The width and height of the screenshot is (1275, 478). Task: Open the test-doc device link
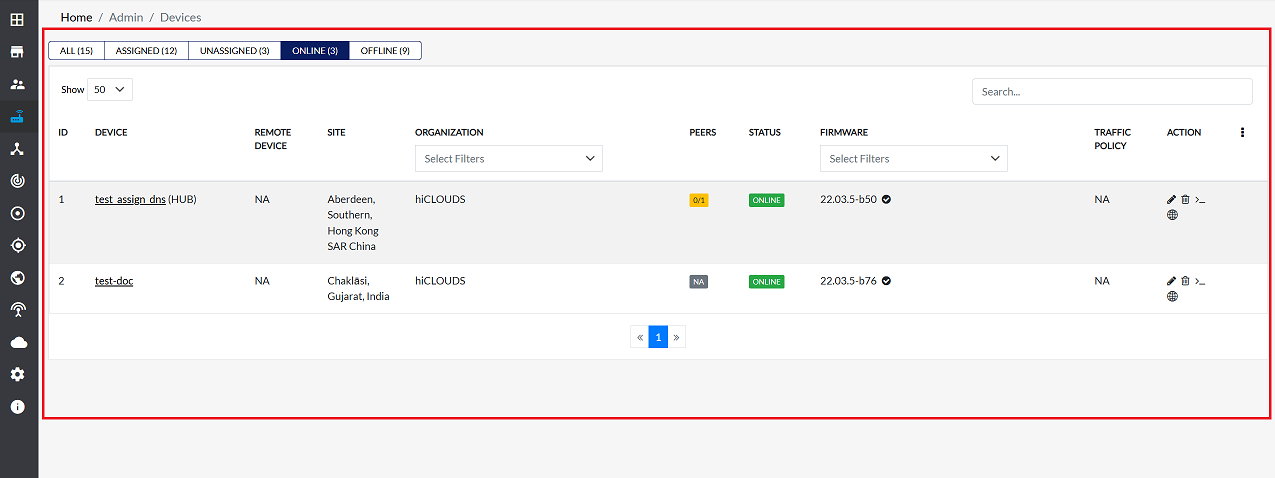tap(114, 281)
